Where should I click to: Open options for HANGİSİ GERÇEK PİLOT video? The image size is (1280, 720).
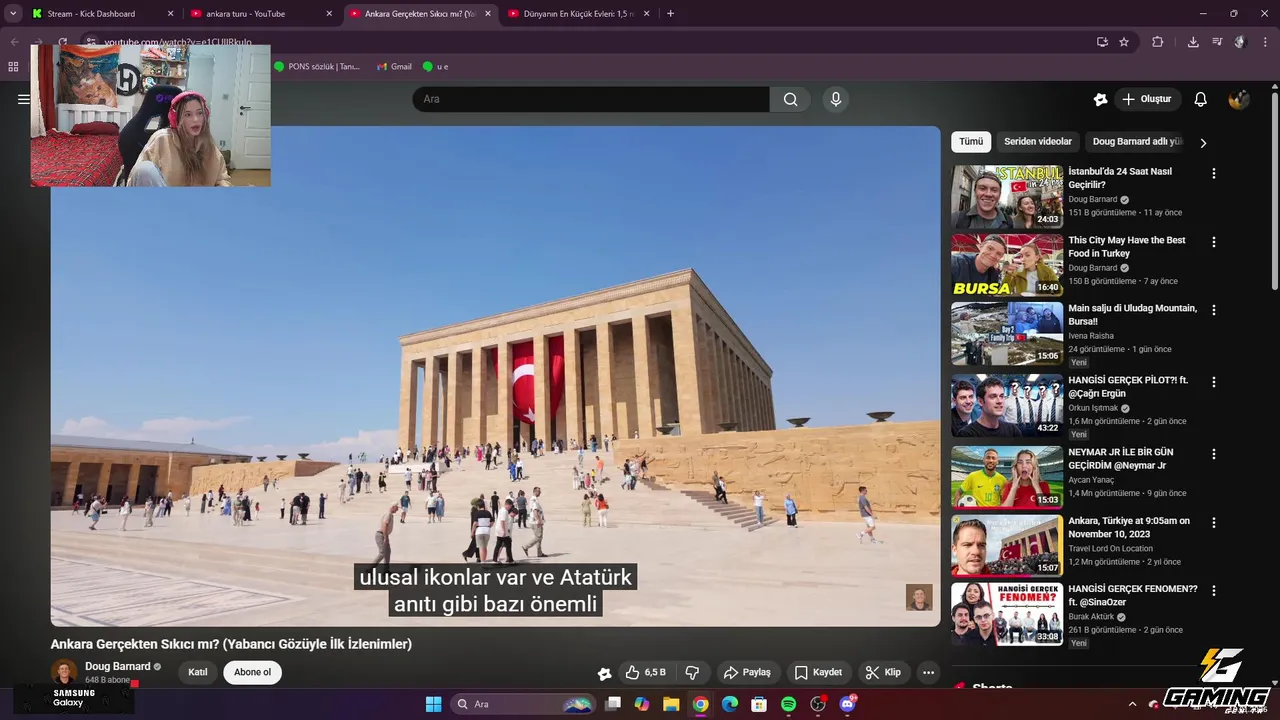tap(1214, 382)
